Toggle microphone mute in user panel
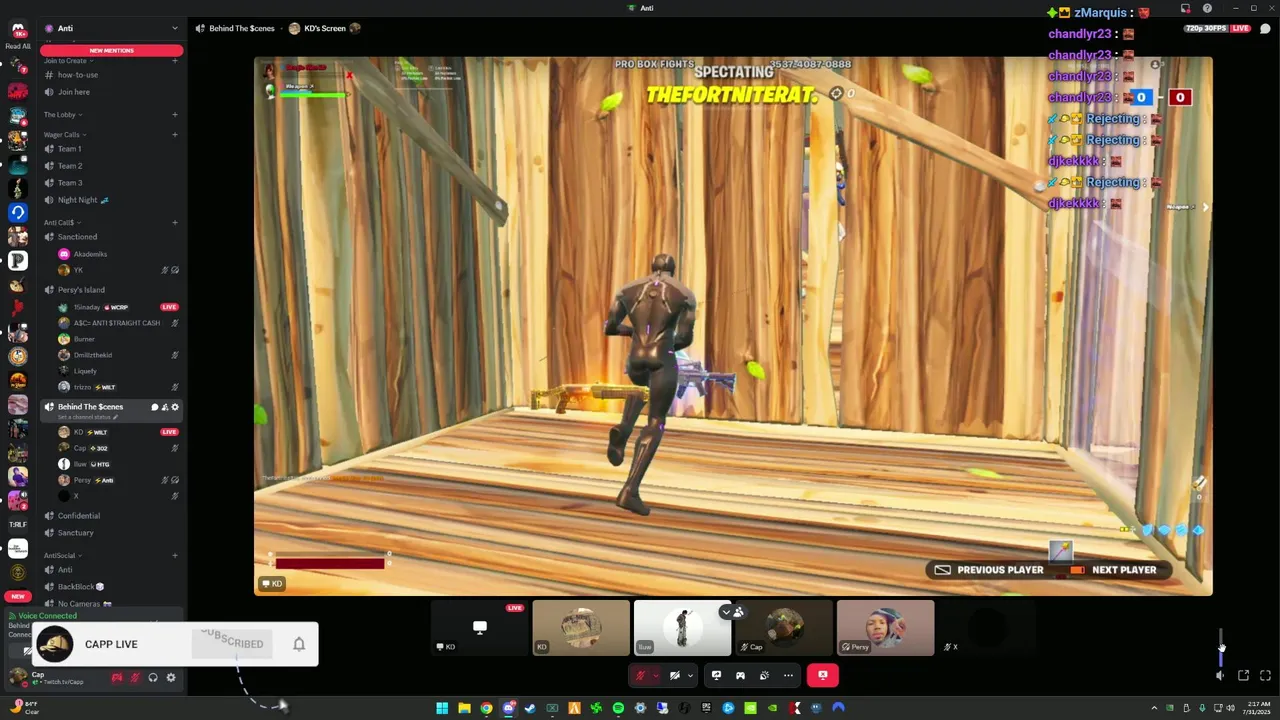 [134, 677]
